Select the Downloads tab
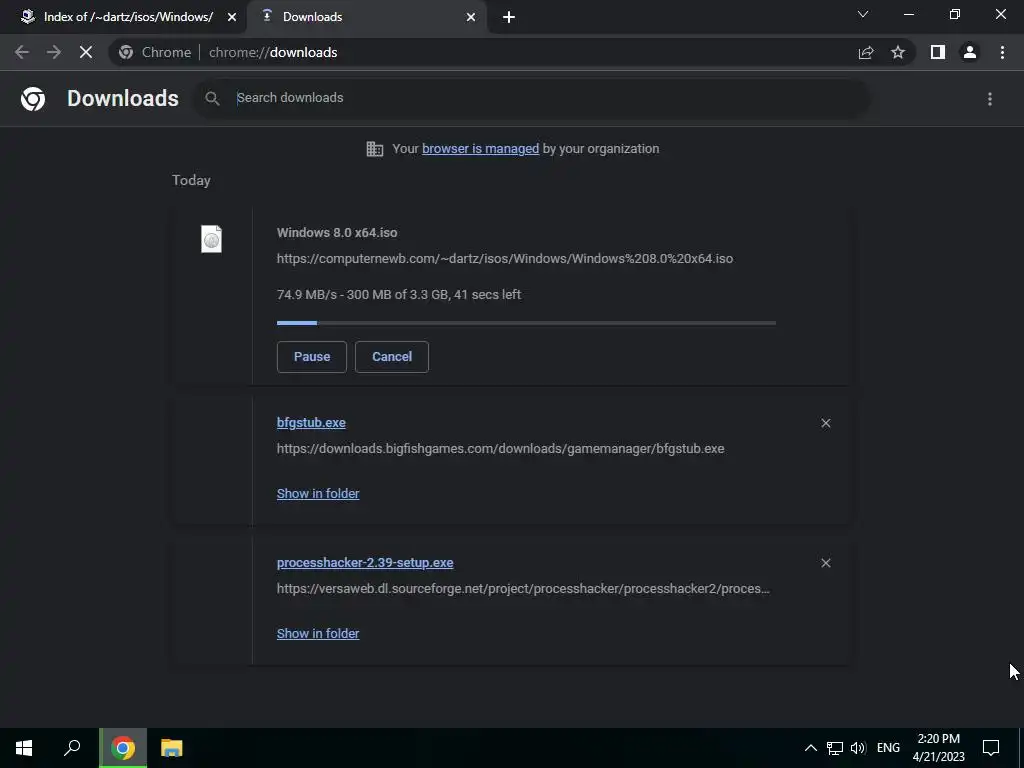Viewport: 1024px width, 768px height. (367, 17)
